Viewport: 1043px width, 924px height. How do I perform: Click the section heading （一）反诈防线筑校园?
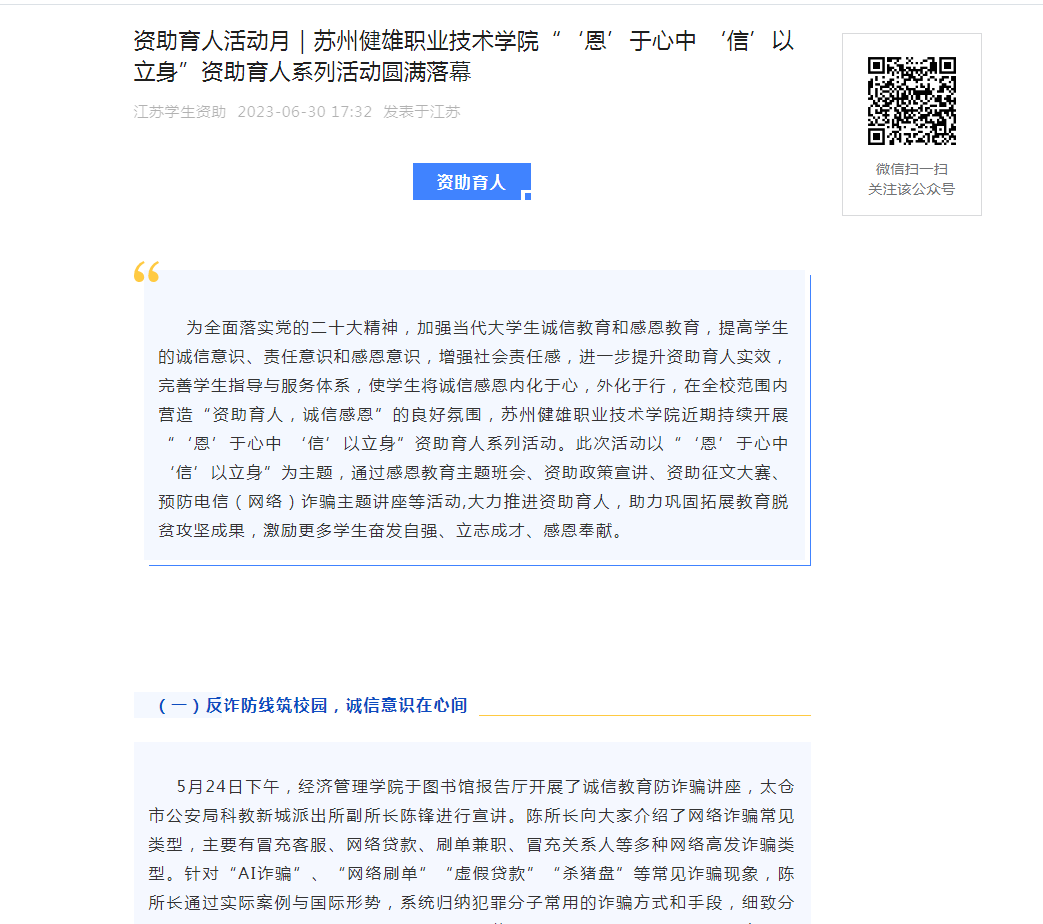312,705
